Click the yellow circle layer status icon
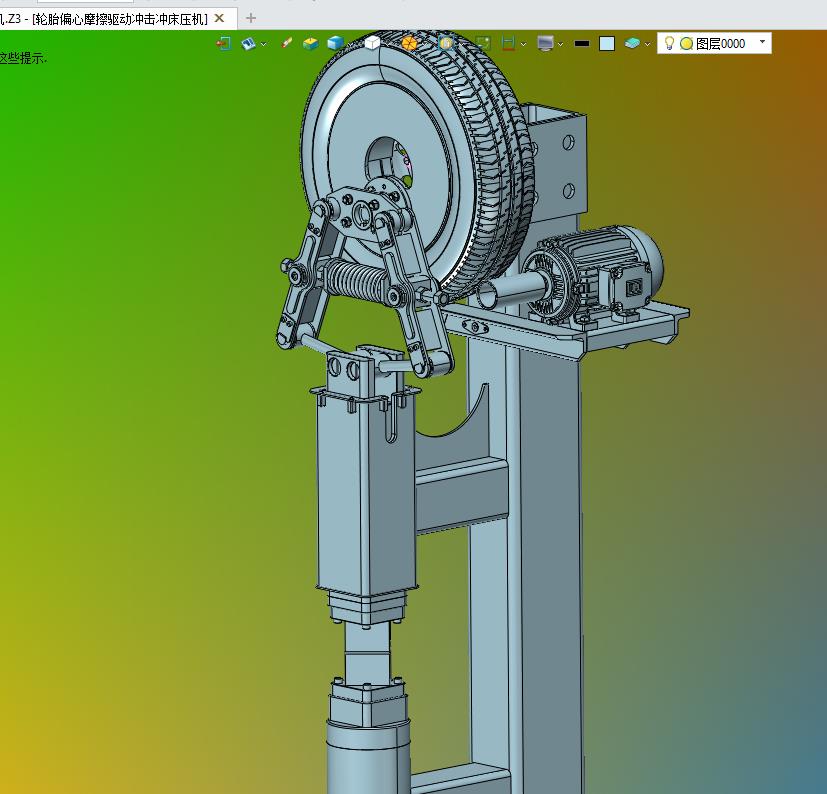Viewport: 827px width, 794px height. (686, 44)
